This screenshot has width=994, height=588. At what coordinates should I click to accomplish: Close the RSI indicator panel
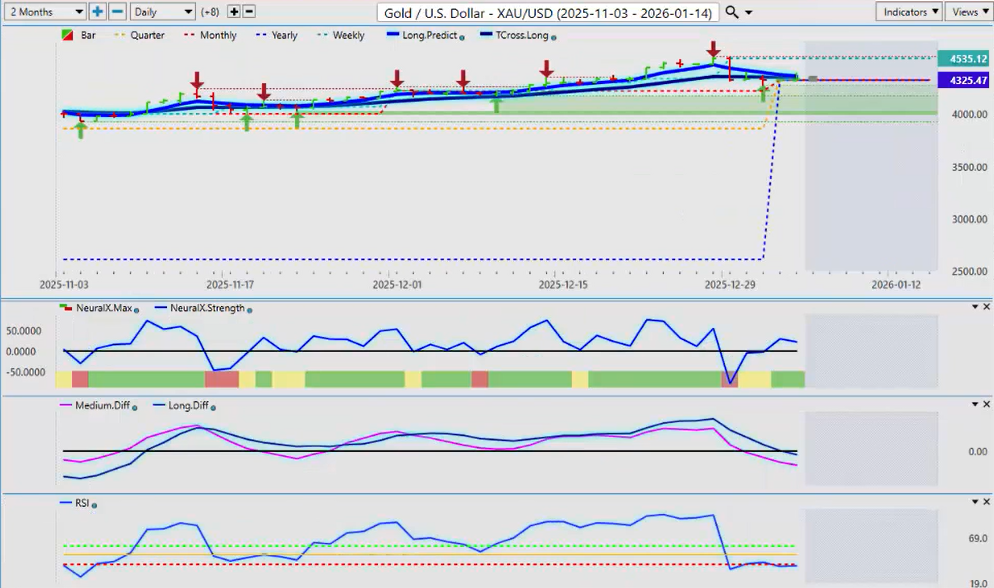pos(985,500)
